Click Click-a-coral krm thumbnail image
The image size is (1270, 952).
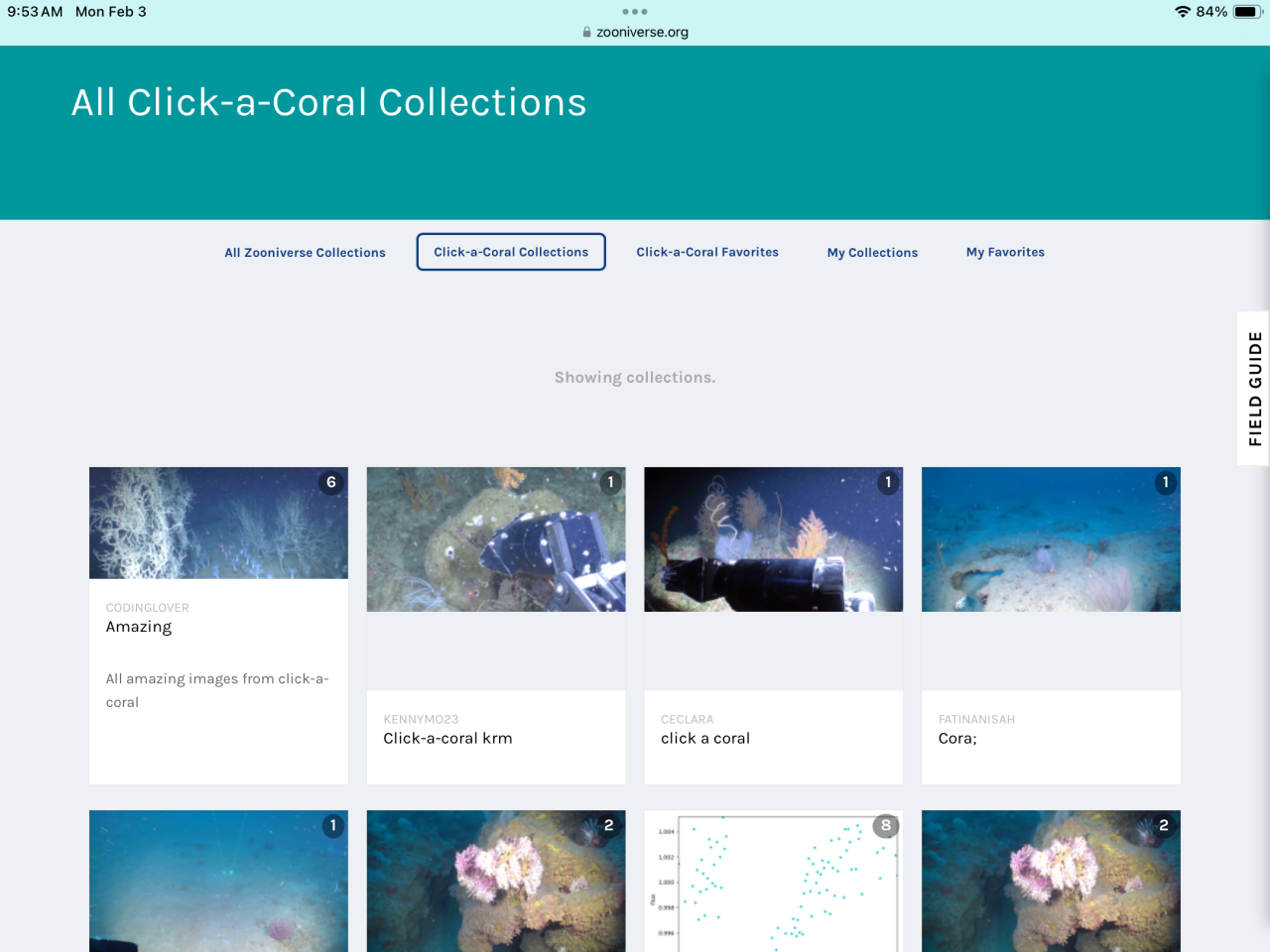(496, 539)
